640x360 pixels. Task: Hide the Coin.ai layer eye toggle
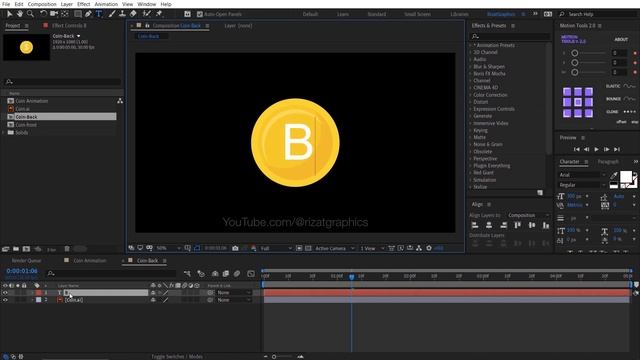click(5, 300)
